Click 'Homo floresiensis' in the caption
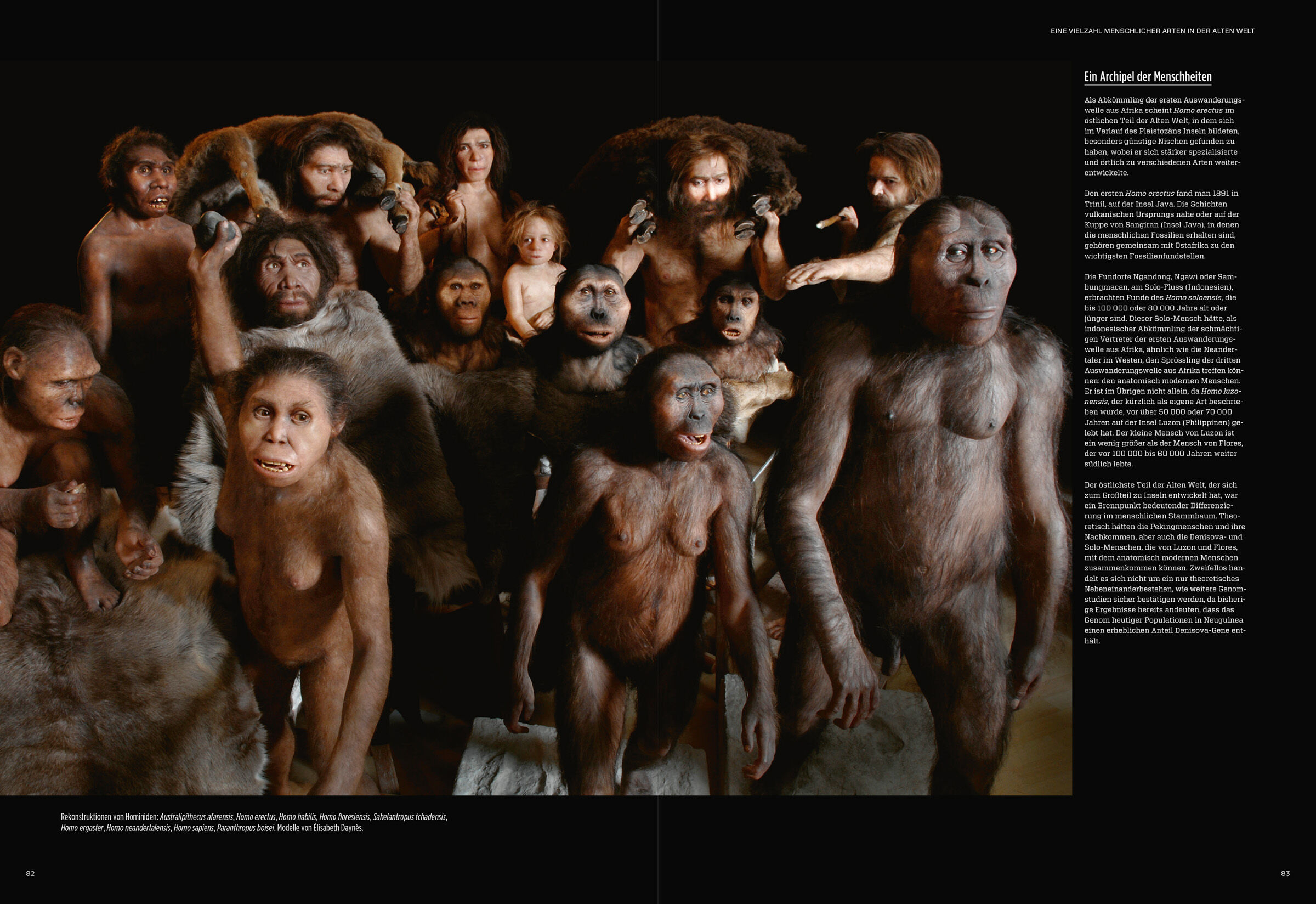The width and height of the screenshot is (1316, 904). 344,817
